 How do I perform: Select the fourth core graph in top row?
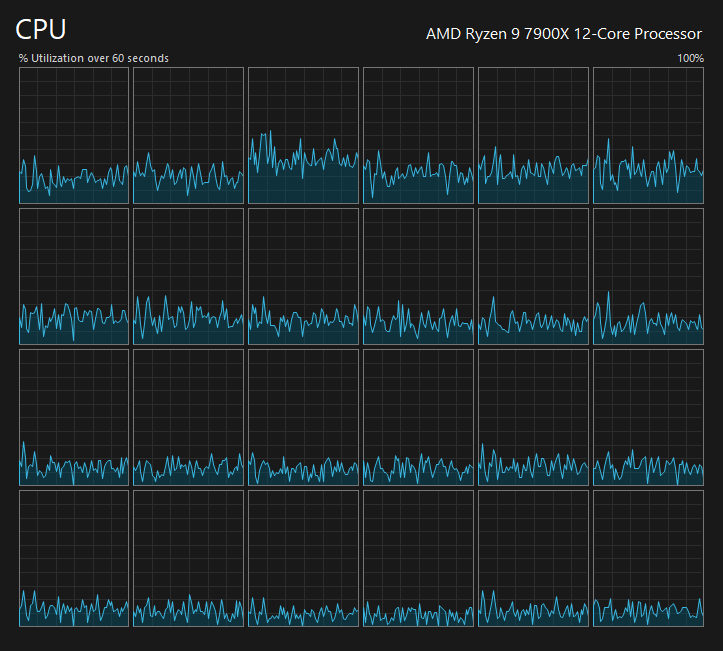pyautogui.click(x=418, y=135)
